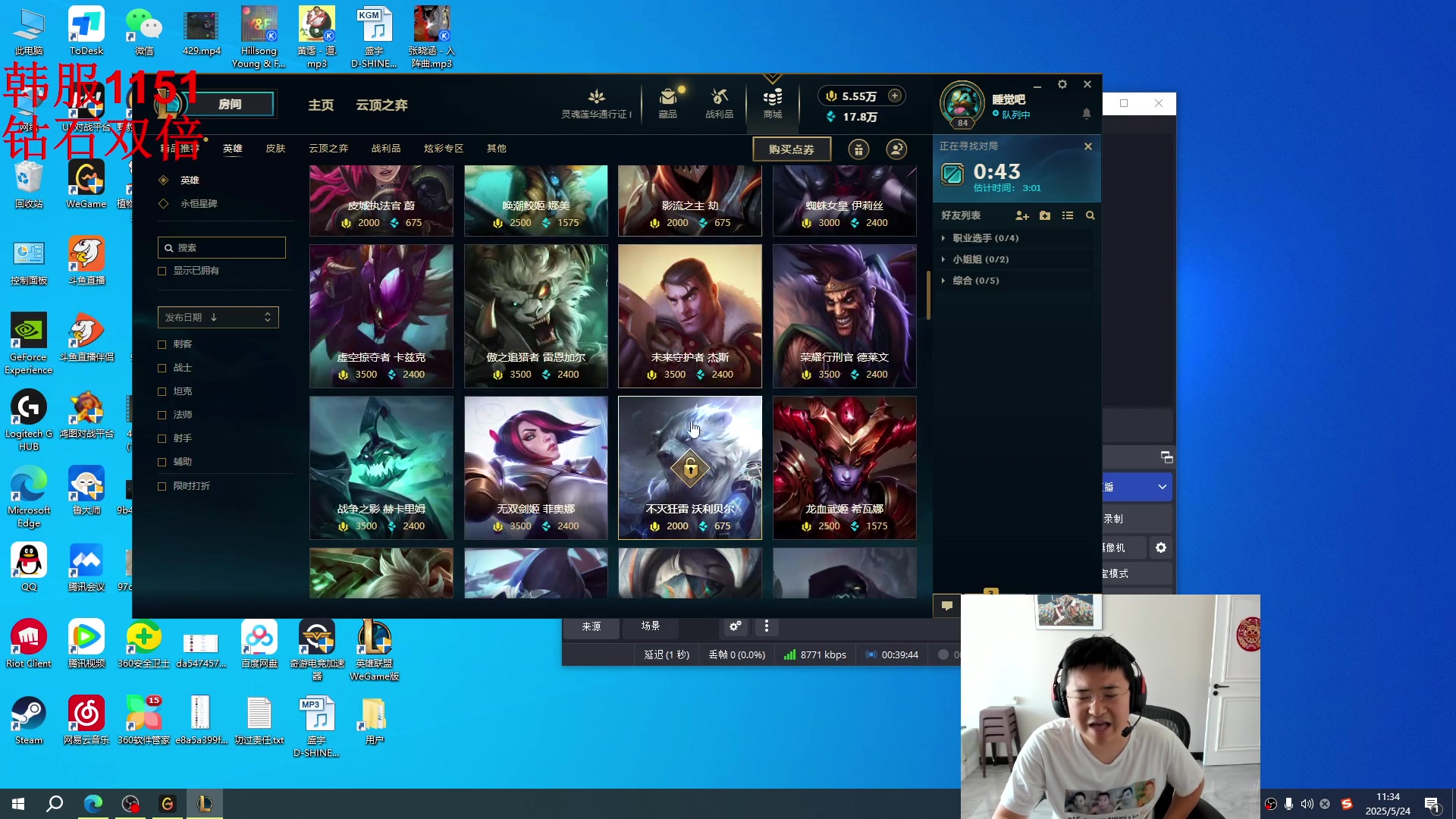Select the 战利品 store tab
Image resolution: width=1456 pixels, height=819 pixels.
point(386,149)
